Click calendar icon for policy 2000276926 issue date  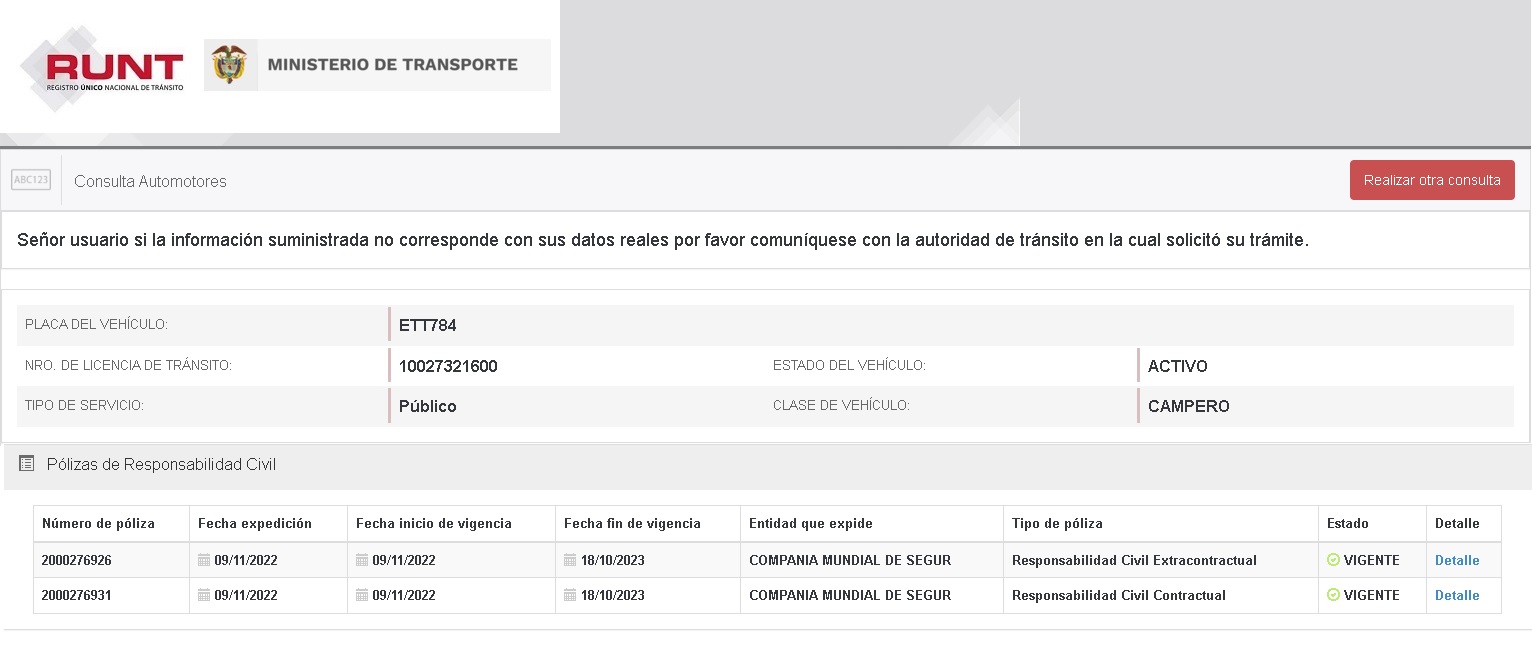pyautogui.click(x=204, y=560)
